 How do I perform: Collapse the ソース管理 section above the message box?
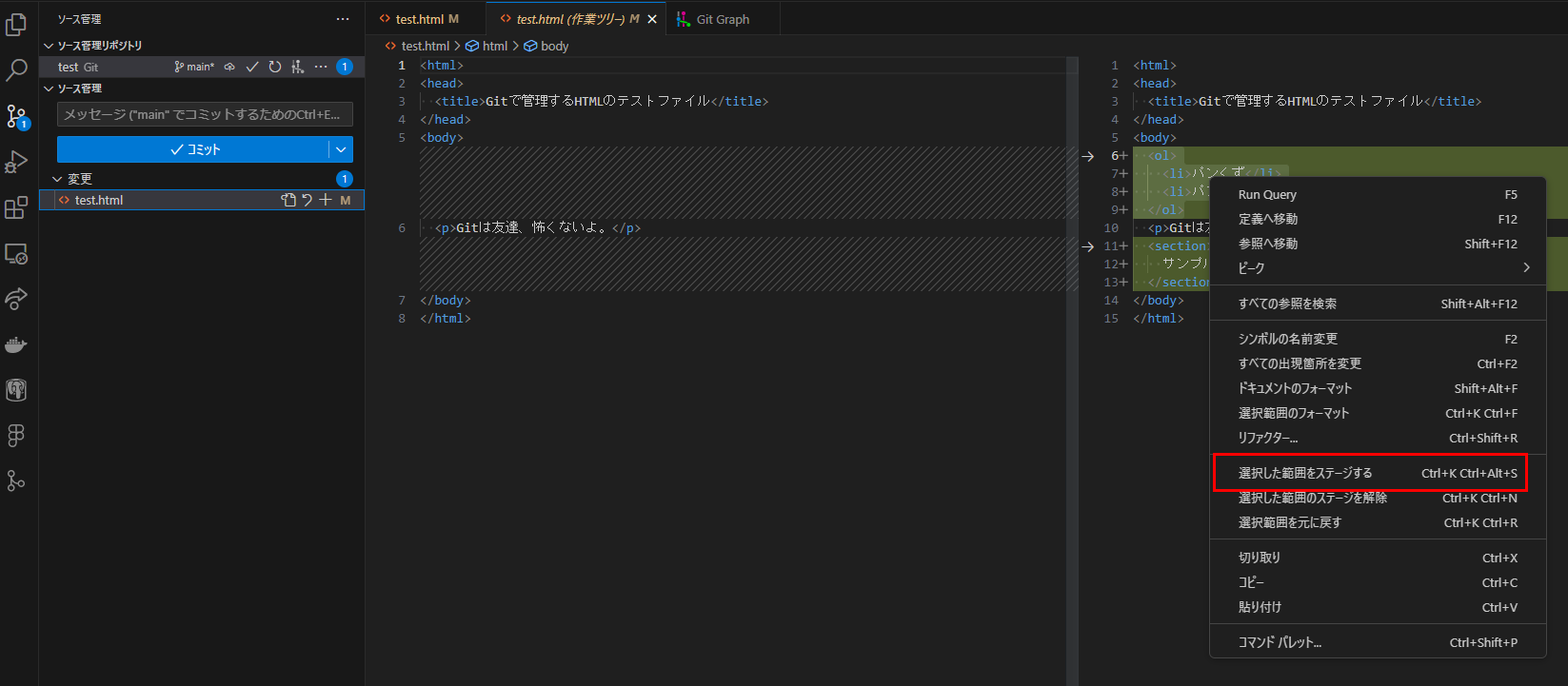click(x=49, y=88)
